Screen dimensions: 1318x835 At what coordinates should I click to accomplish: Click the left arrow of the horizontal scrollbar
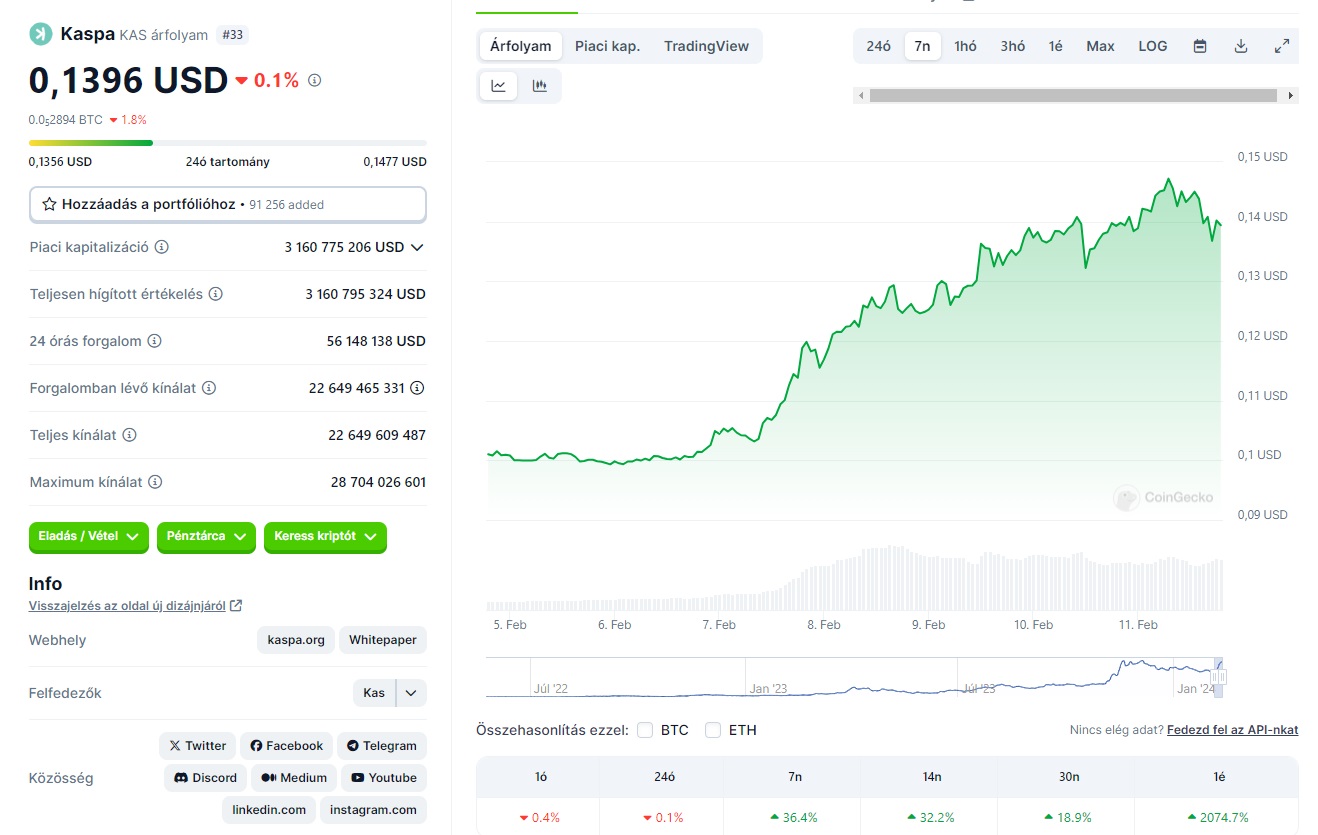[860, 96]
